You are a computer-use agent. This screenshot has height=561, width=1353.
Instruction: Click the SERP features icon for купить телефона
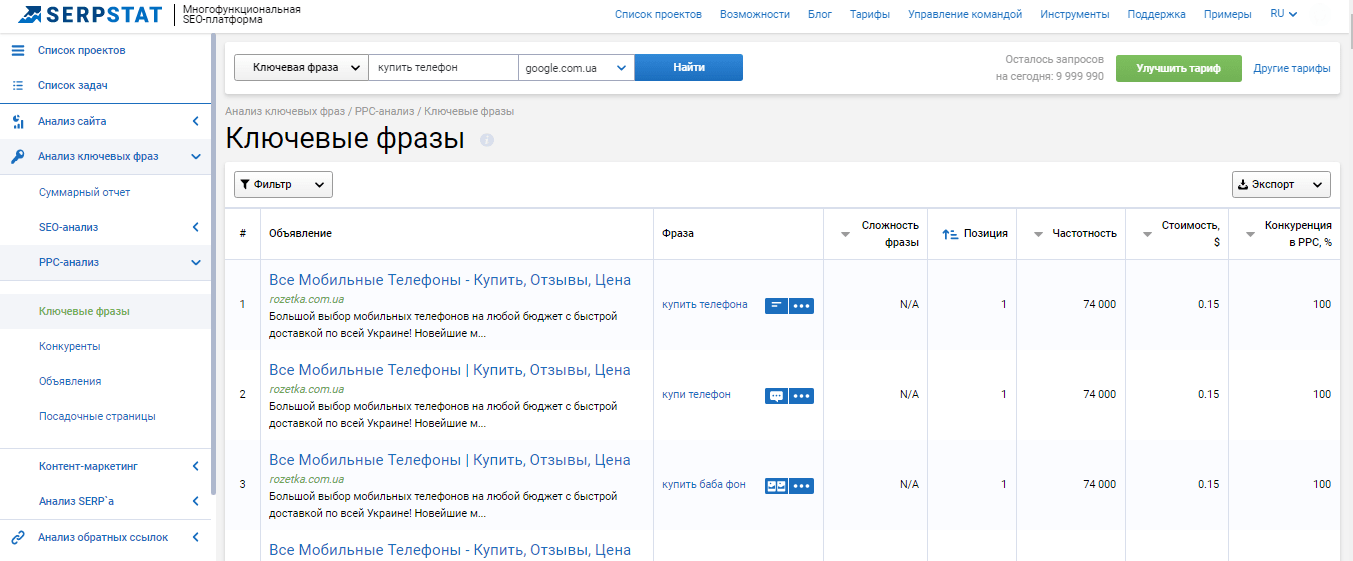(x=776, y=305)
